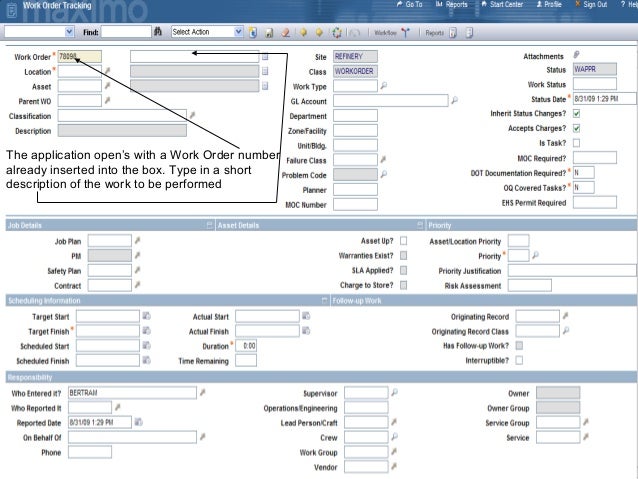Screen dimensions: 638x479
Task: Go to Start Center
Action: pos(502,4)
